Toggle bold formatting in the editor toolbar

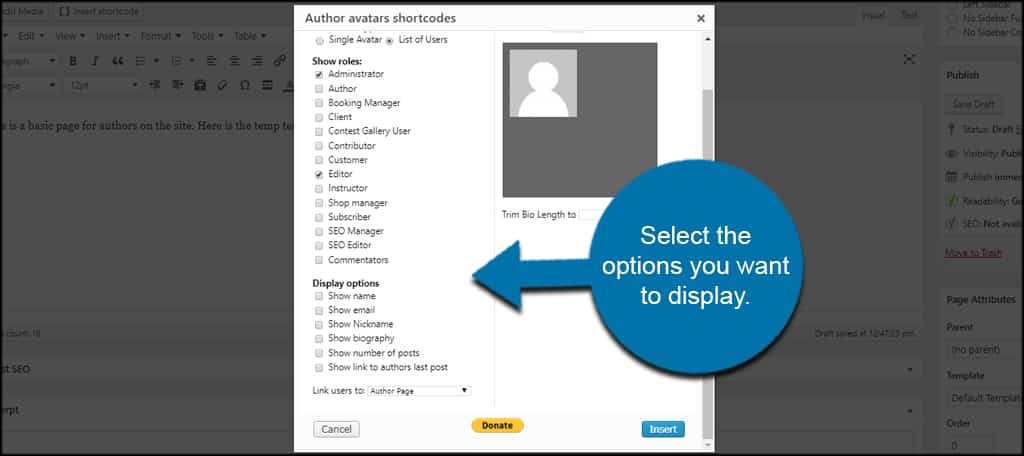click(73, 61)
